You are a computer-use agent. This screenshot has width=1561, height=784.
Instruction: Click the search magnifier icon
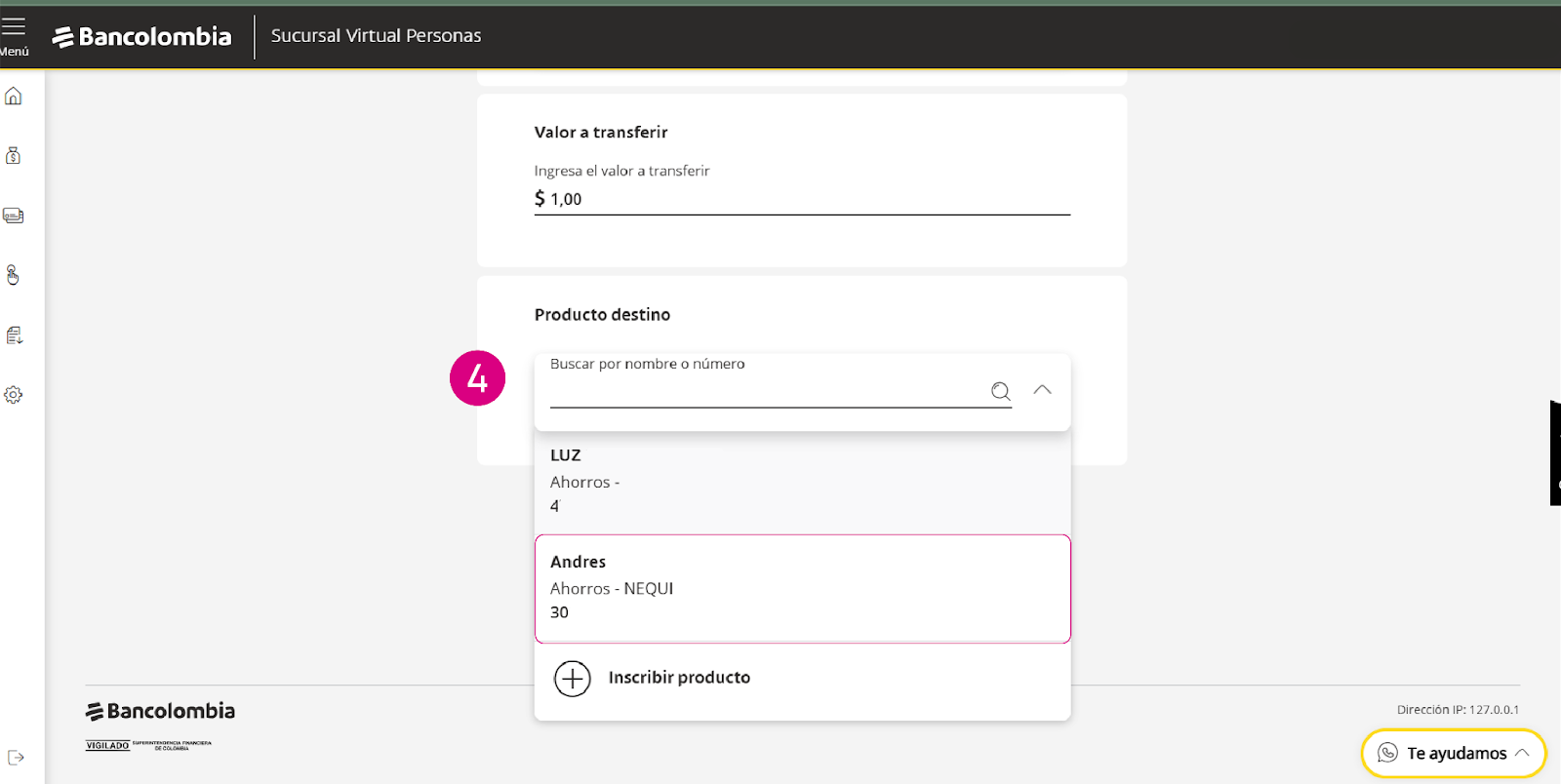(x=1000, y=391)
